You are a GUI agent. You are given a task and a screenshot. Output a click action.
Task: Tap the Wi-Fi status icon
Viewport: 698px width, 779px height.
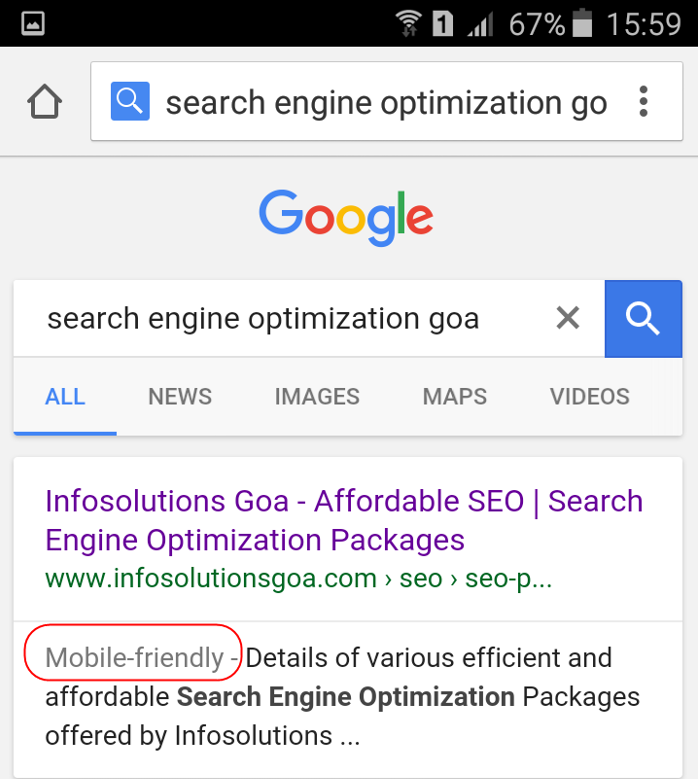(x=408, y=22)
